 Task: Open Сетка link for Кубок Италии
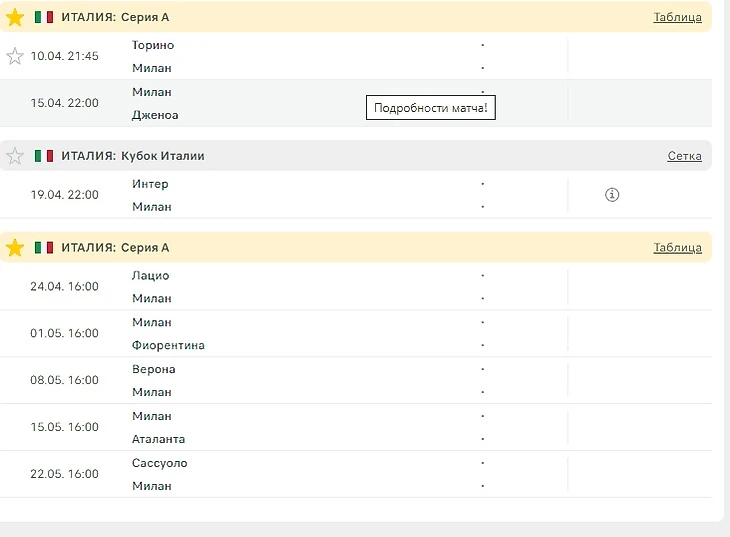point(684,156)
